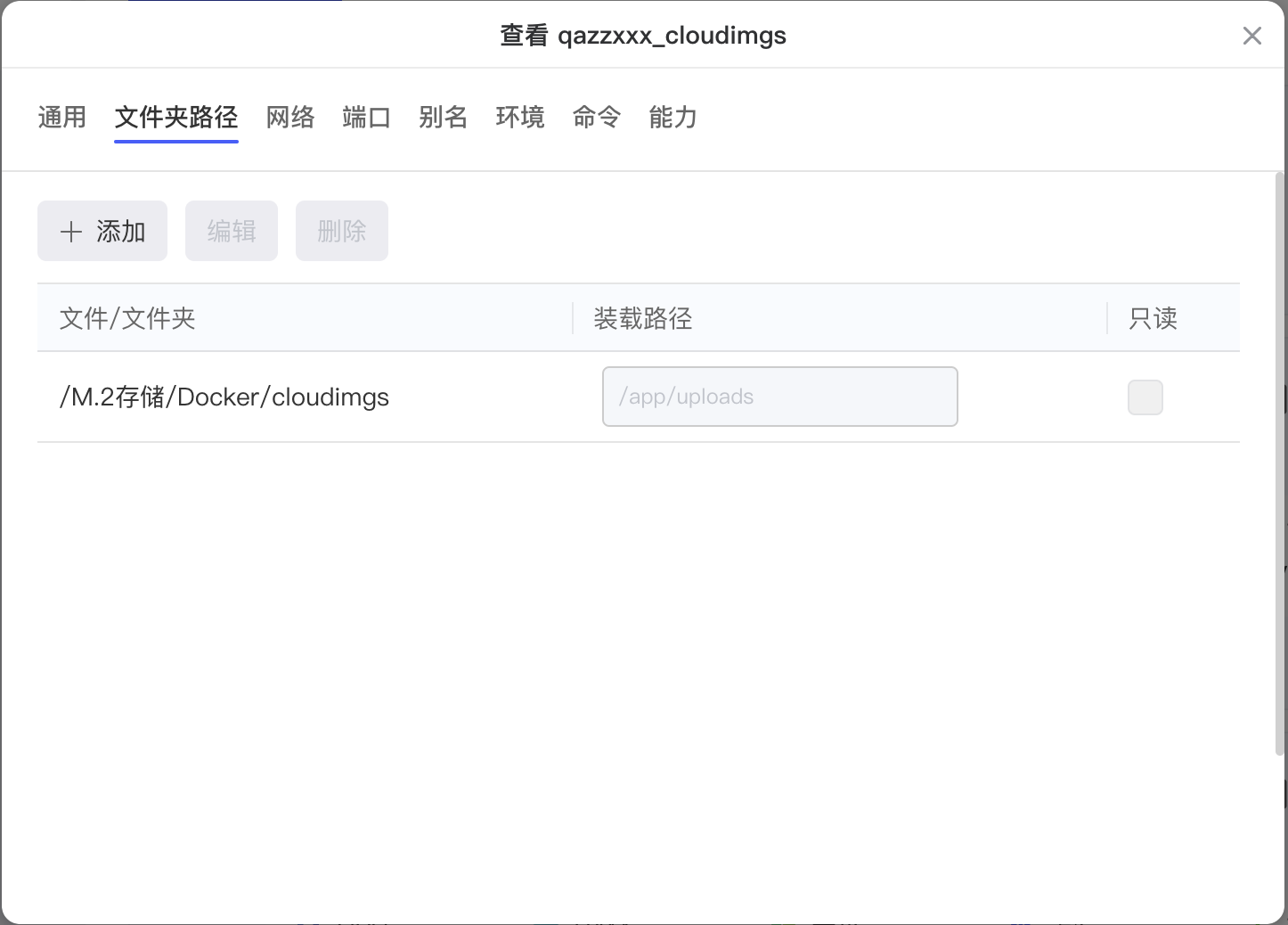Switch to the 通用 tab
Screen dimensions: 1288x925
[62, 117]
